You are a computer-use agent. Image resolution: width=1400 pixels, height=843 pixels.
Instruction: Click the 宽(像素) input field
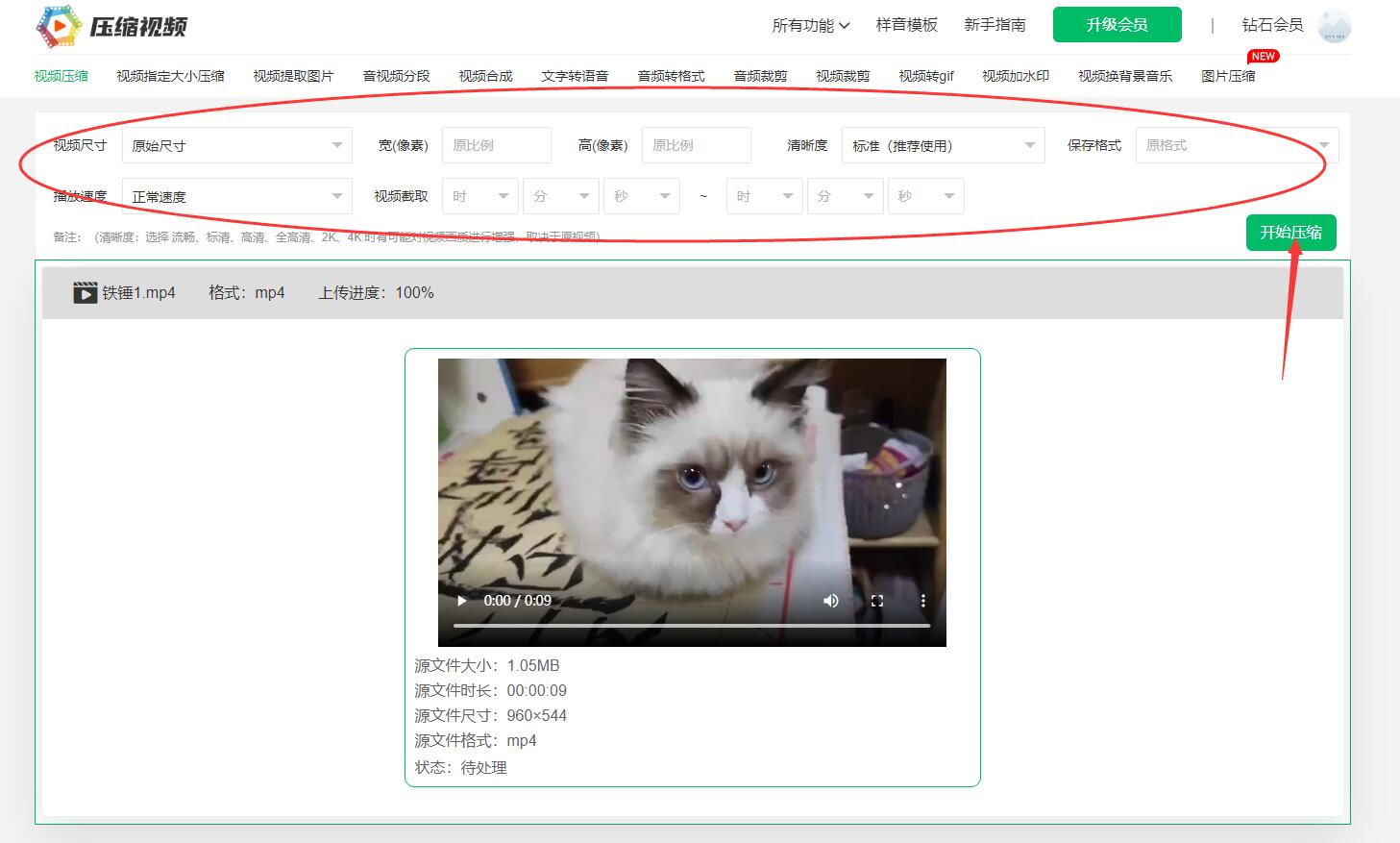496,145
